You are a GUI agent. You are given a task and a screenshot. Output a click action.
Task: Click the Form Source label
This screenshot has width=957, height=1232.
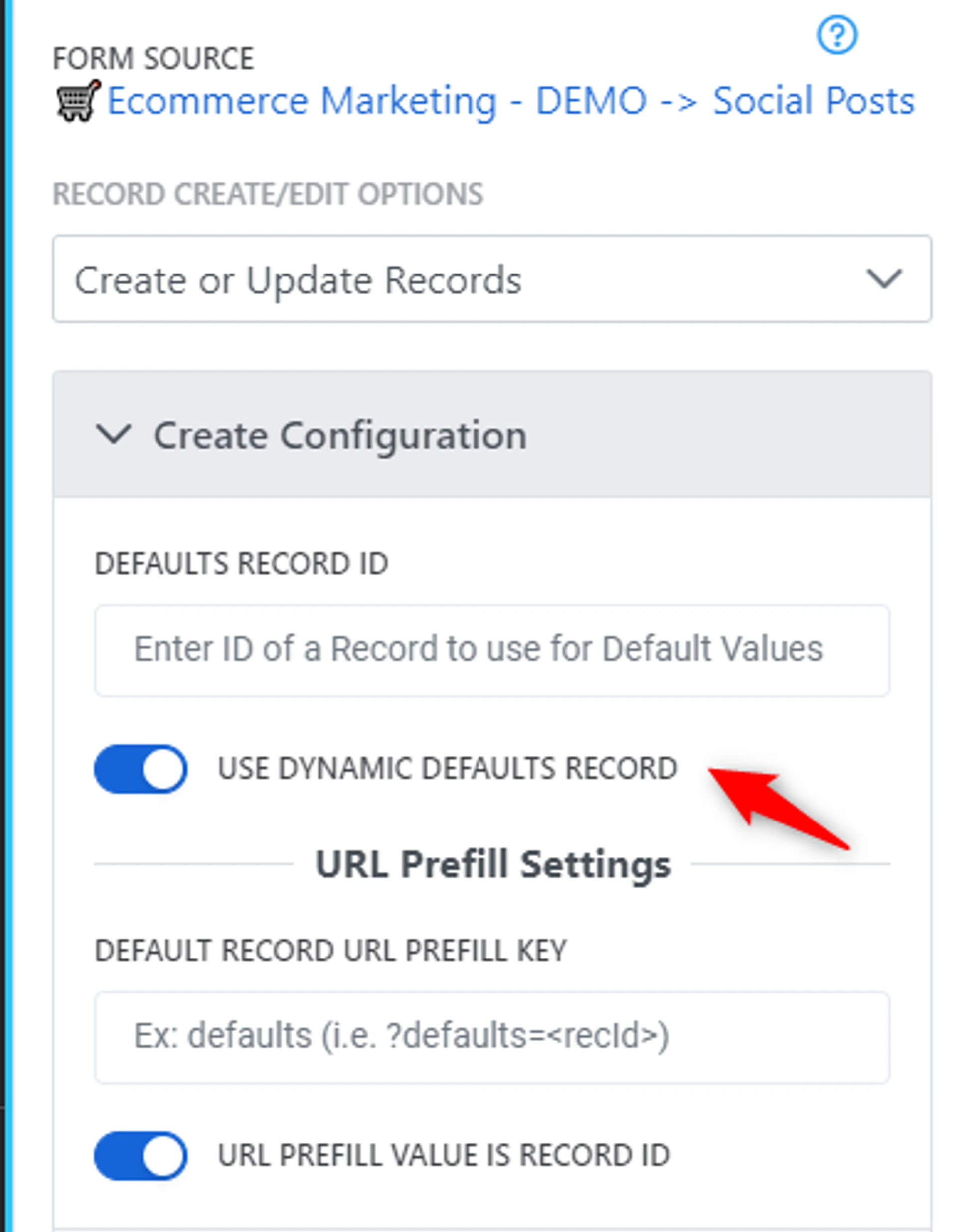coord(153,59)
